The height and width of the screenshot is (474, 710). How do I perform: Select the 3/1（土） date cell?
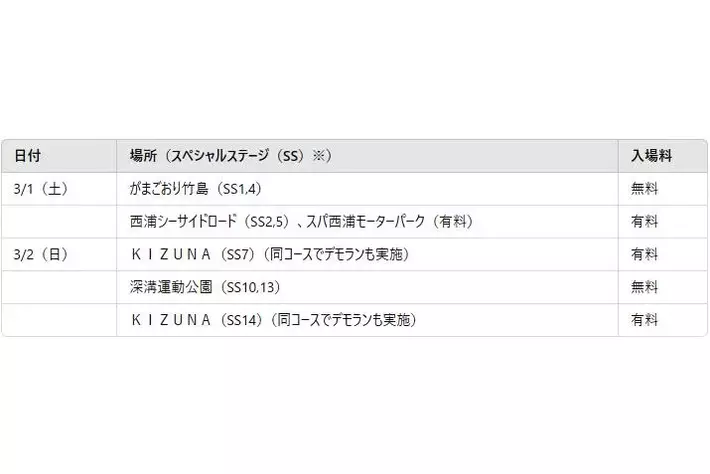[41, 188]
